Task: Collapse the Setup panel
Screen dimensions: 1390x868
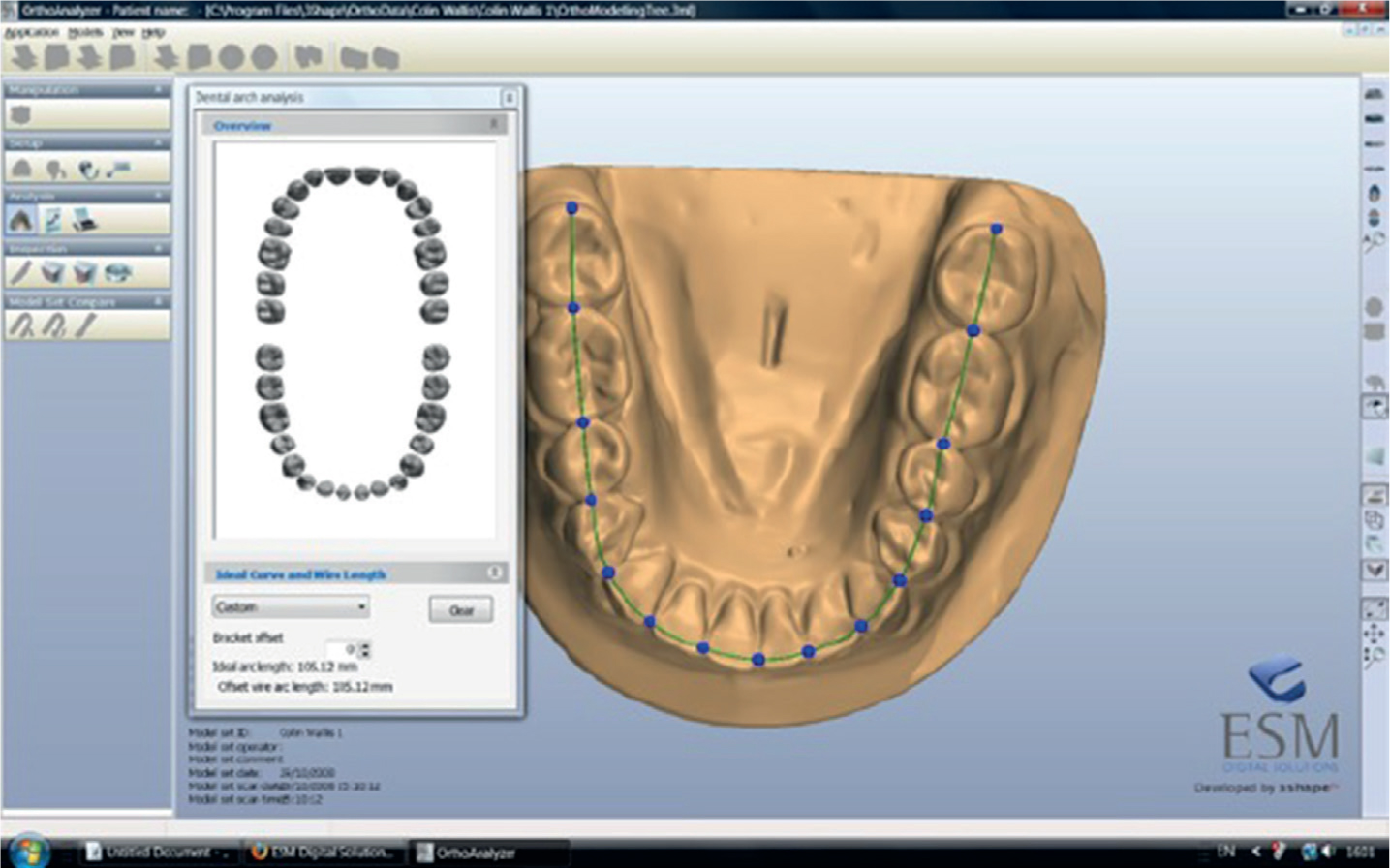Action: point(159,142)
